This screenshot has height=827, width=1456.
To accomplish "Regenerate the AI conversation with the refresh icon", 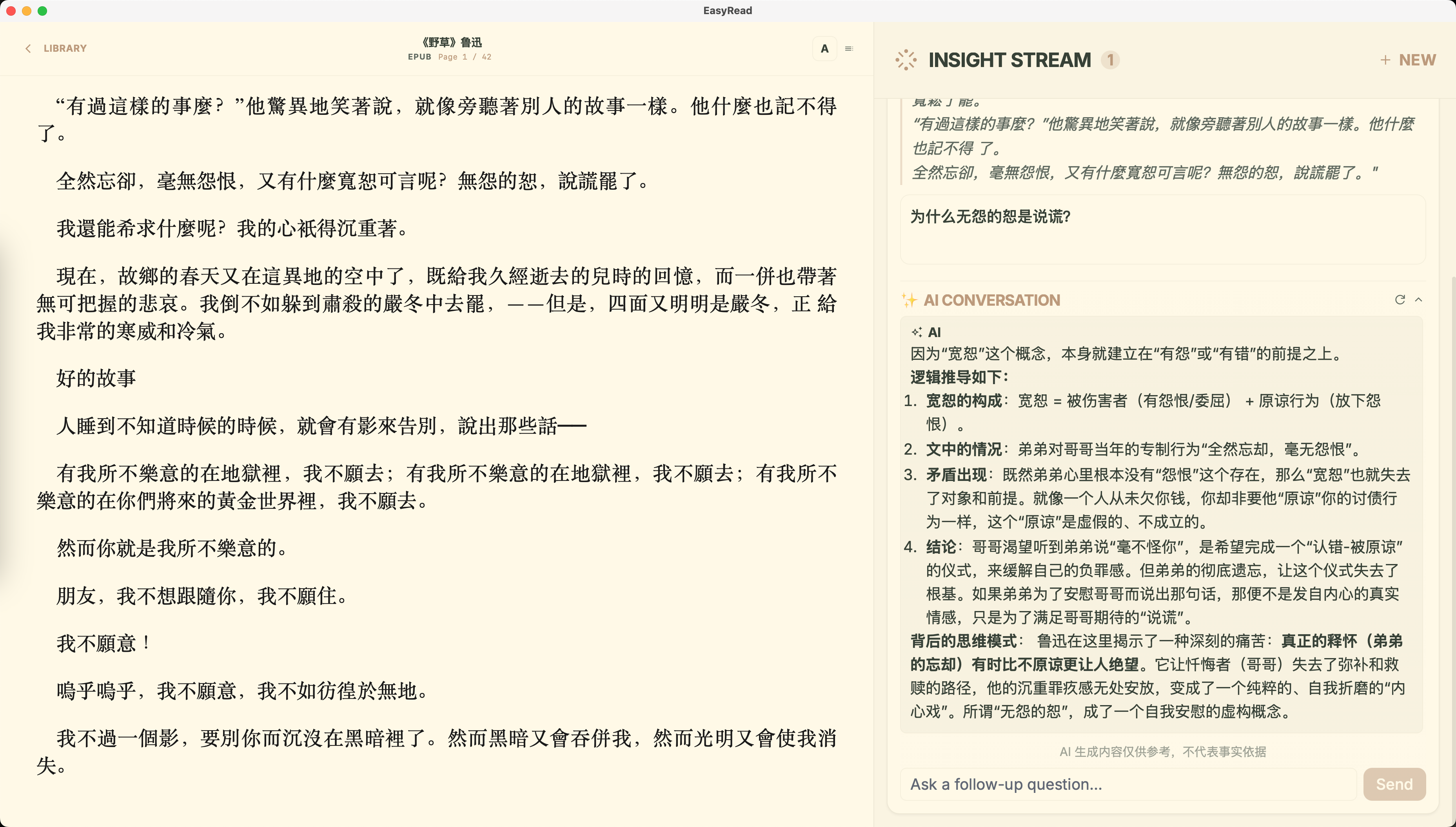I will point(1400,299).
